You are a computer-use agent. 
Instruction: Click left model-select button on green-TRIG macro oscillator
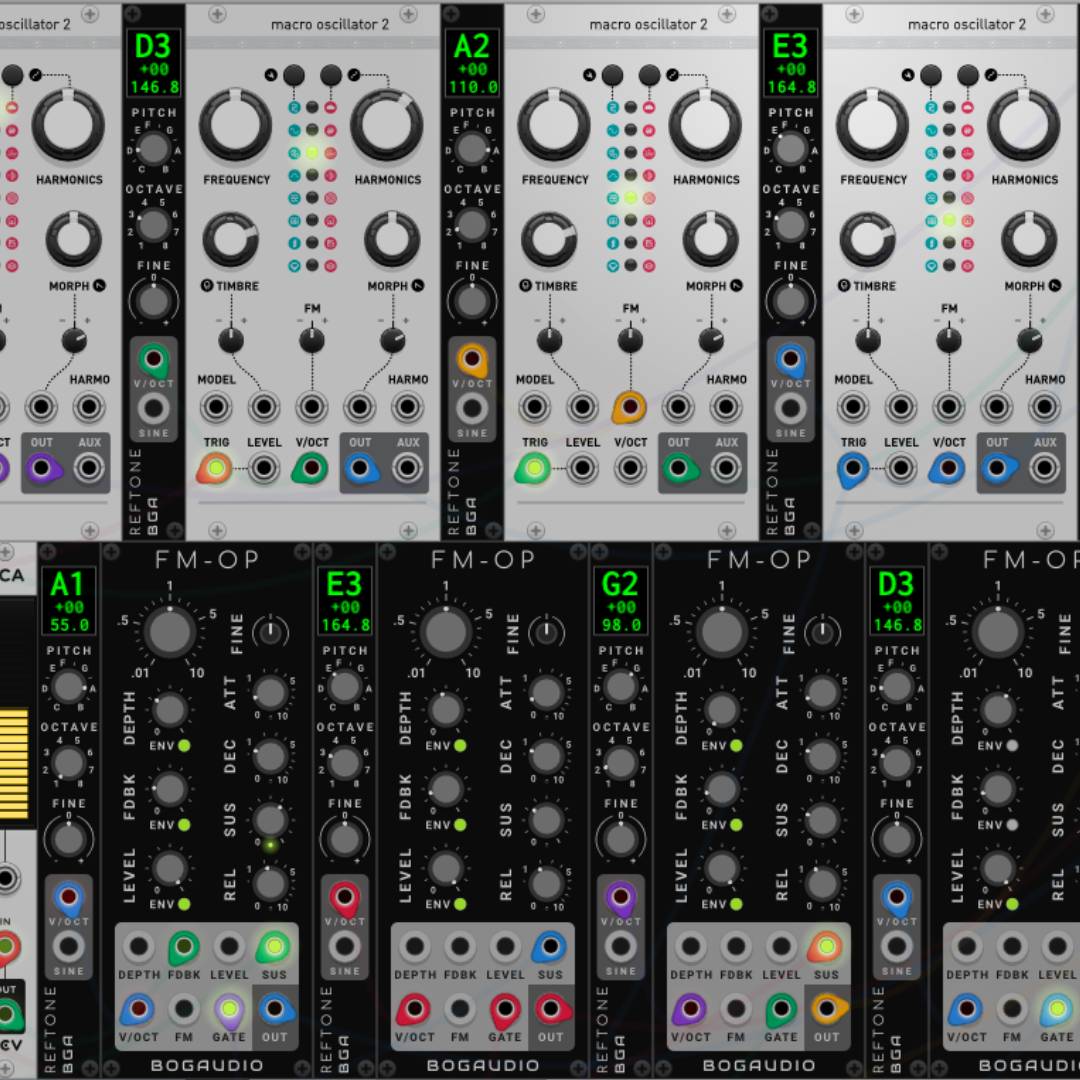click(612, 75)
